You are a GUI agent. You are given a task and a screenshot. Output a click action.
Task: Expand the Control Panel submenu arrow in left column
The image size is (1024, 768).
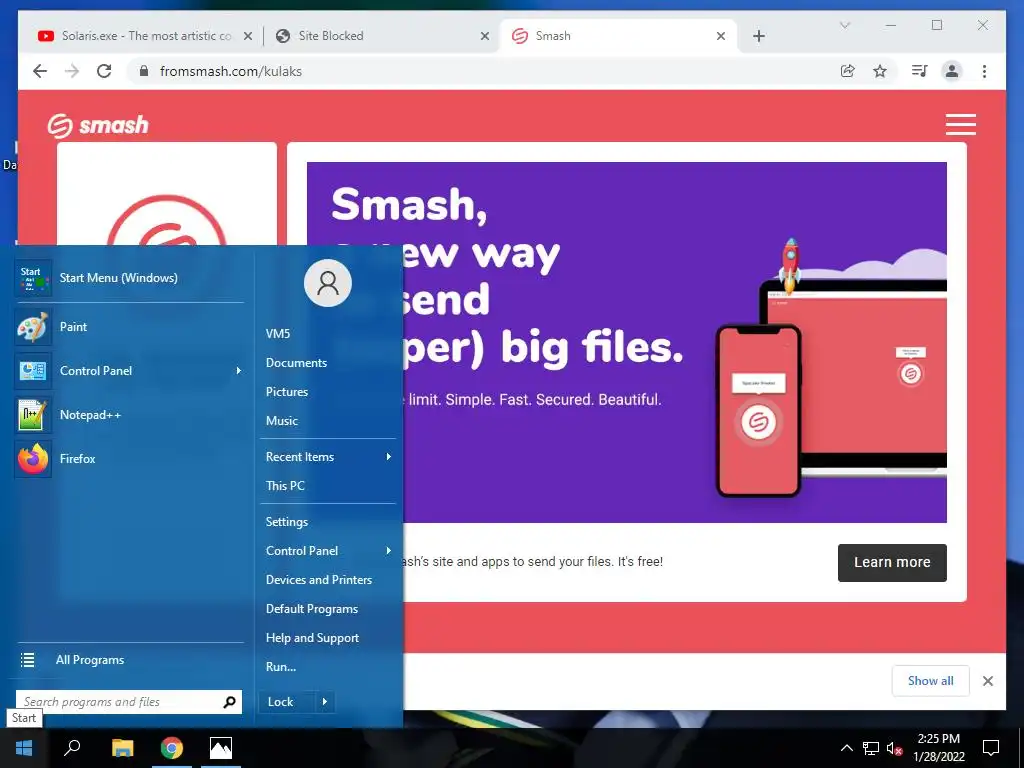[238, 370]
